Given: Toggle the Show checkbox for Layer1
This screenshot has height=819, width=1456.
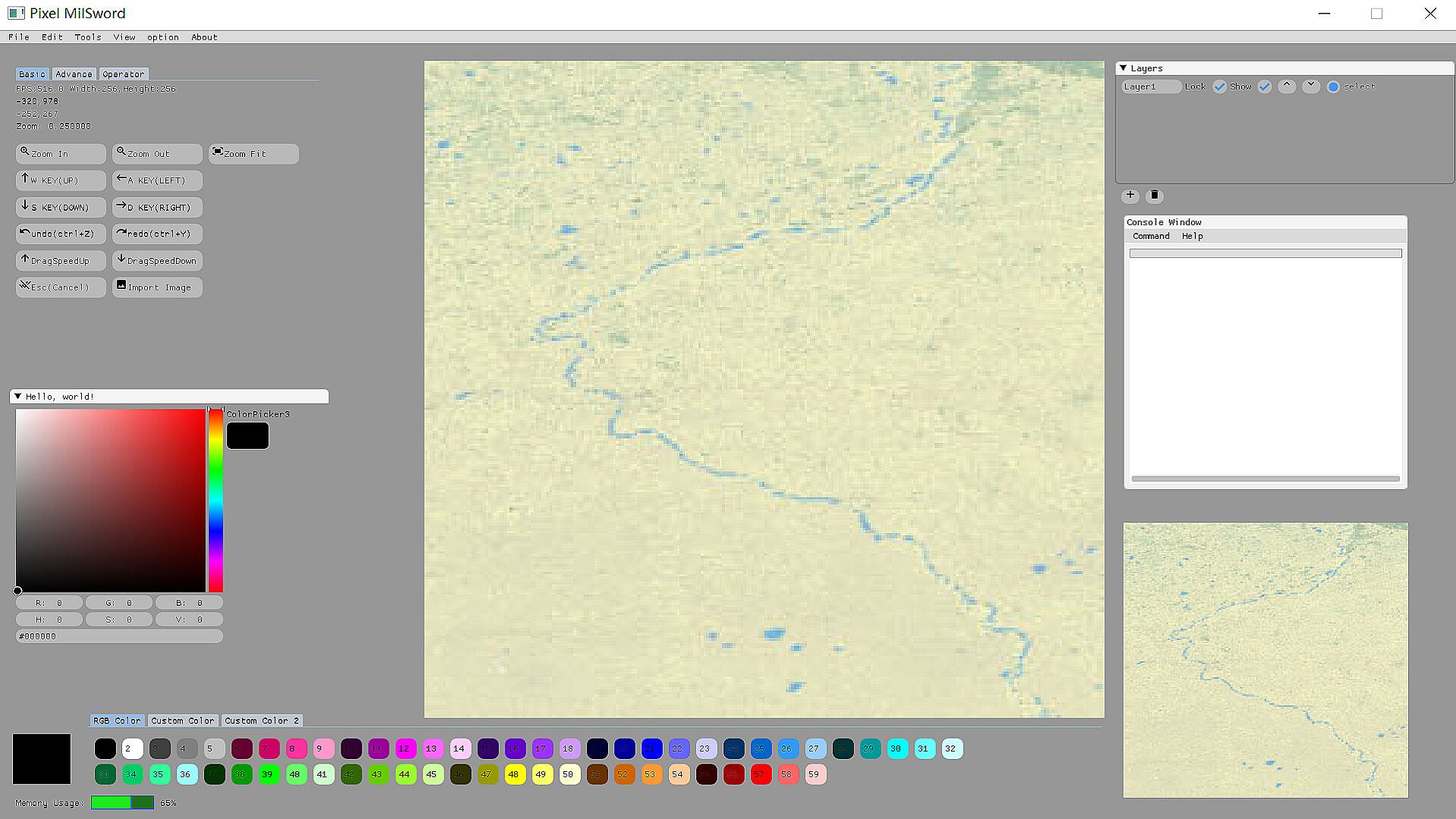Looking at the screenshot, I should pyautogui.click(x=1264, y=87).
